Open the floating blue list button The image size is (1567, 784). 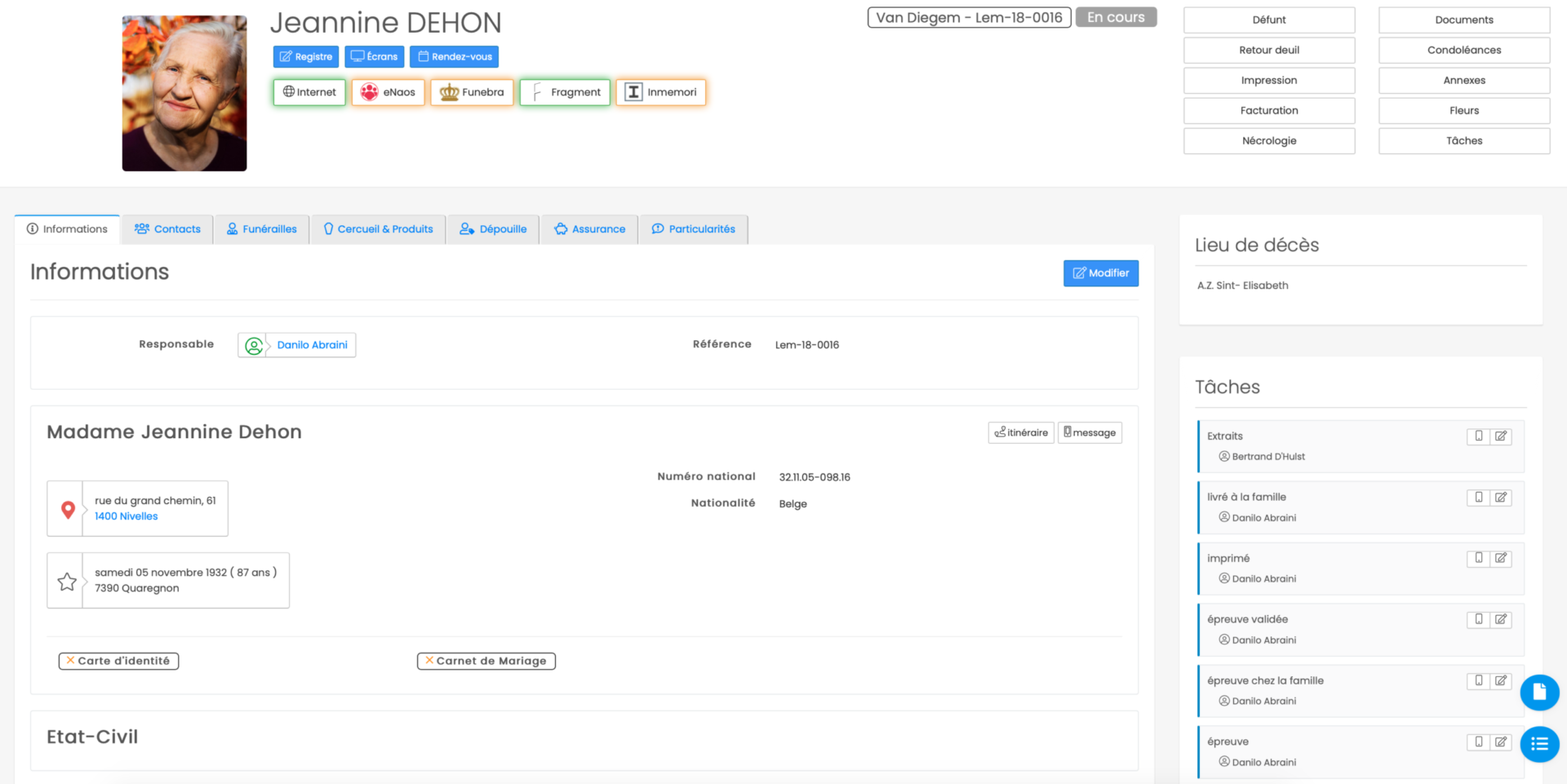(x=1539, y=744)
